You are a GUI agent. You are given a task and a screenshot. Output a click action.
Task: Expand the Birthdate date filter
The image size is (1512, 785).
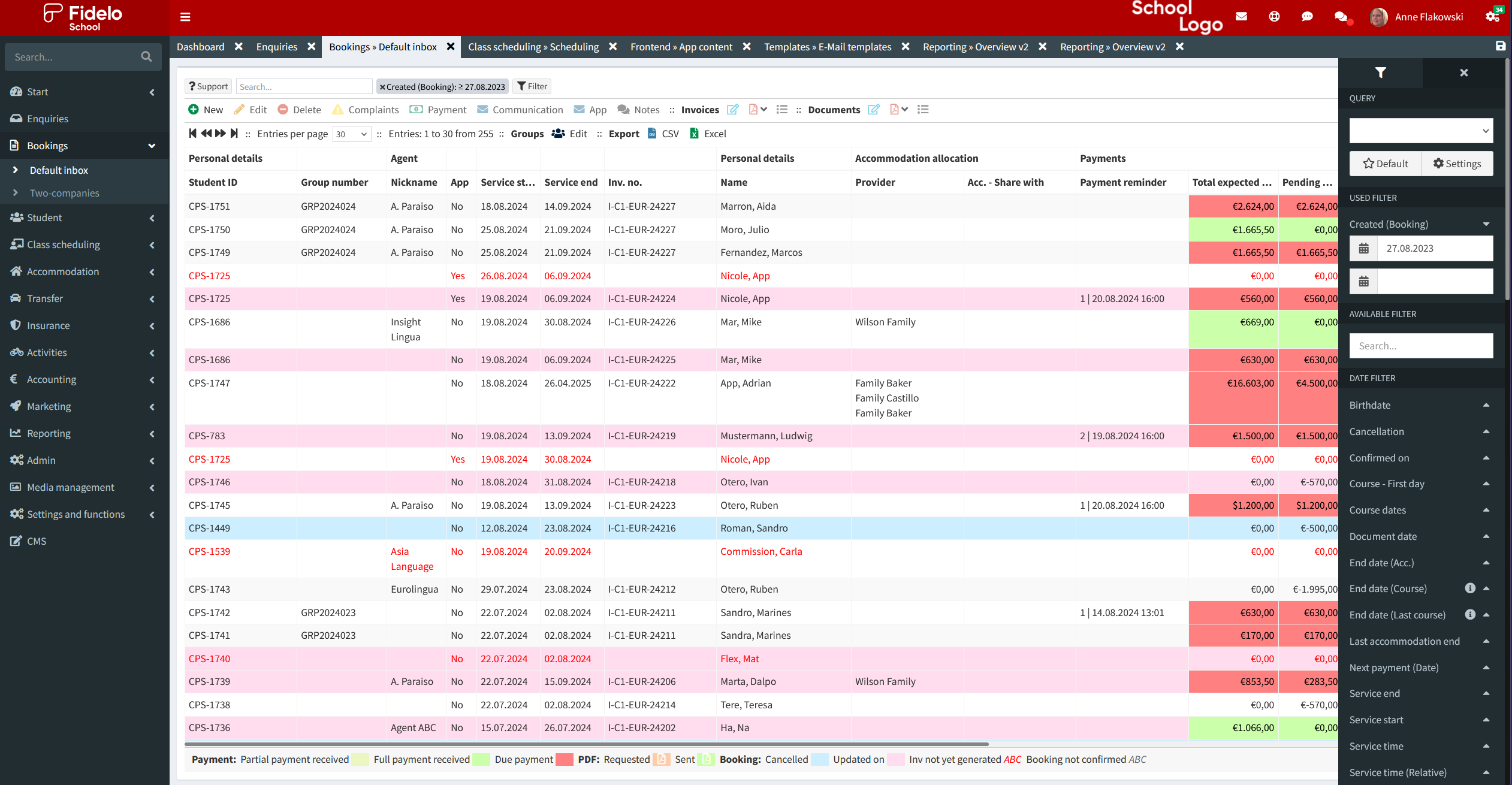[x=1486, y=405]
